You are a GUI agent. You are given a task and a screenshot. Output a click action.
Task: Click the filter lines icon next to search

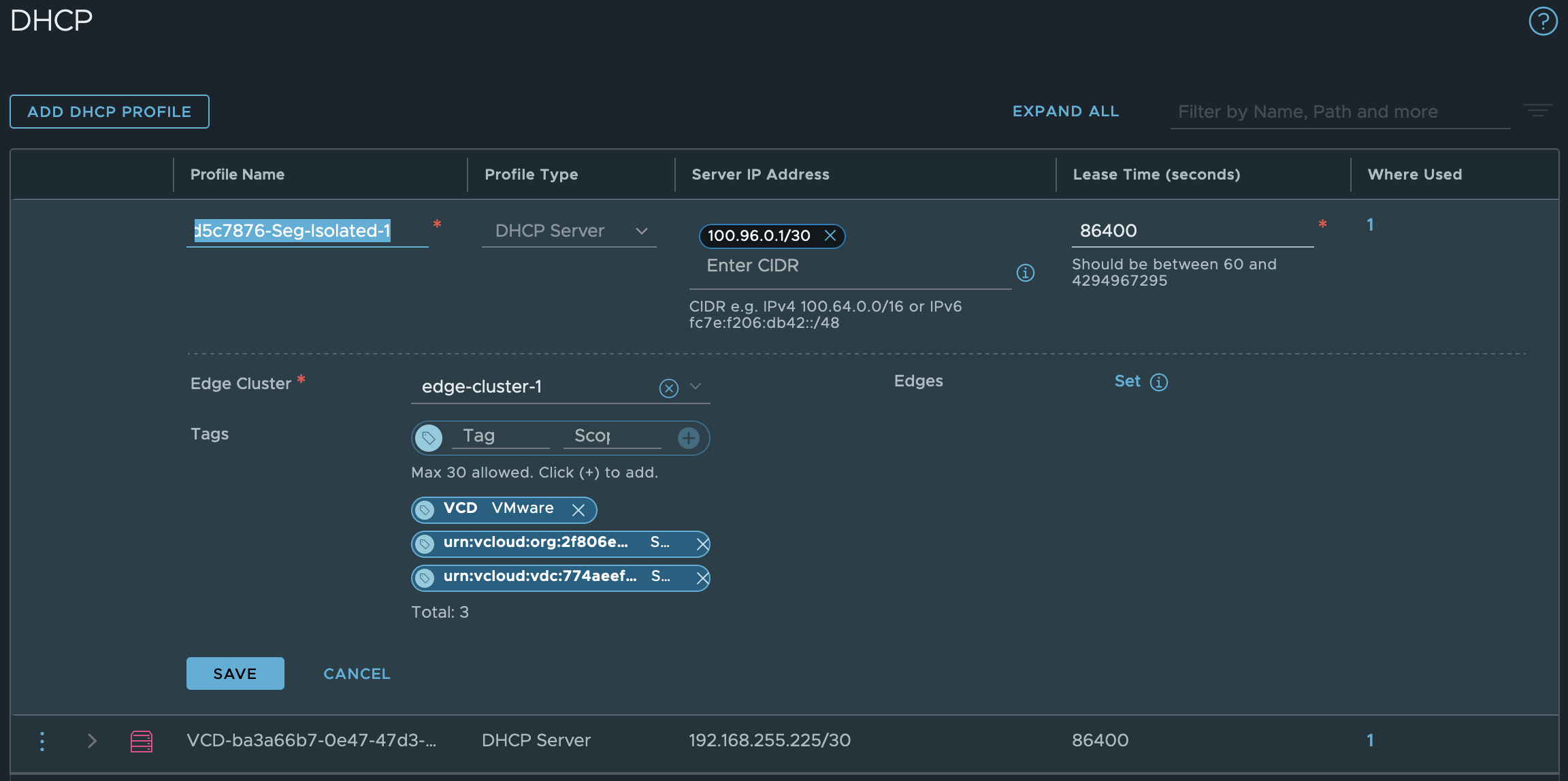tap(1537, 111)
